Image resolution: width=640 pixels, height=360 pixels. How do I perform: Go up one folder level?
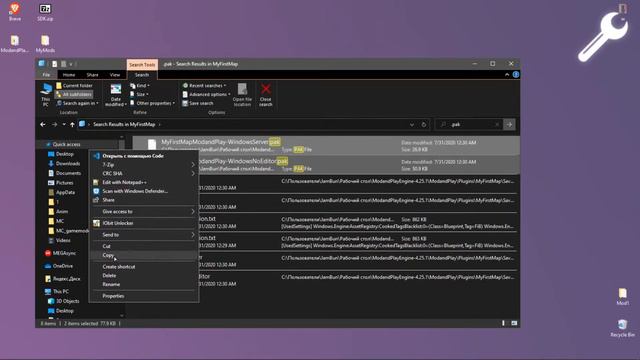[x=72, y=124]
